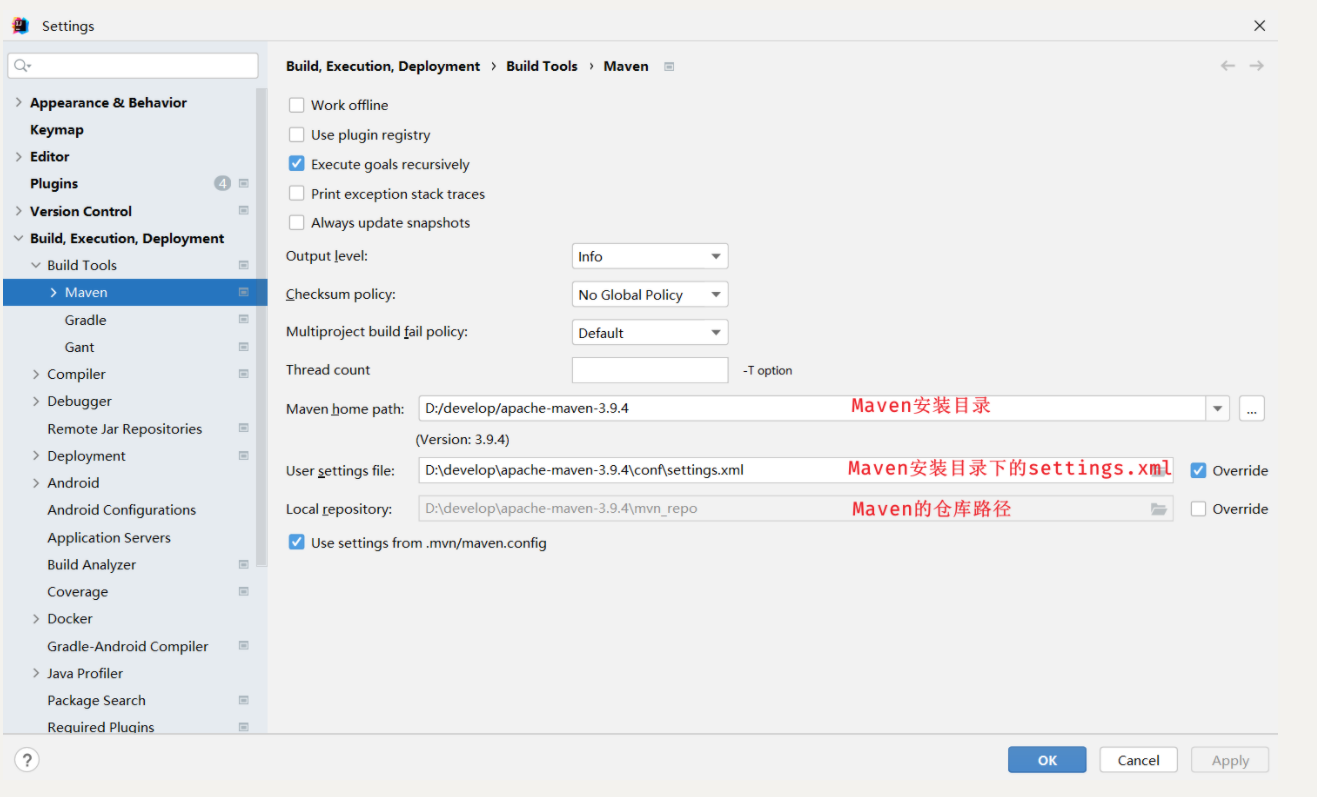Screen dimensions: 1317x797
Task: Enable the Work offline checkbox
Action: [297, 105]
